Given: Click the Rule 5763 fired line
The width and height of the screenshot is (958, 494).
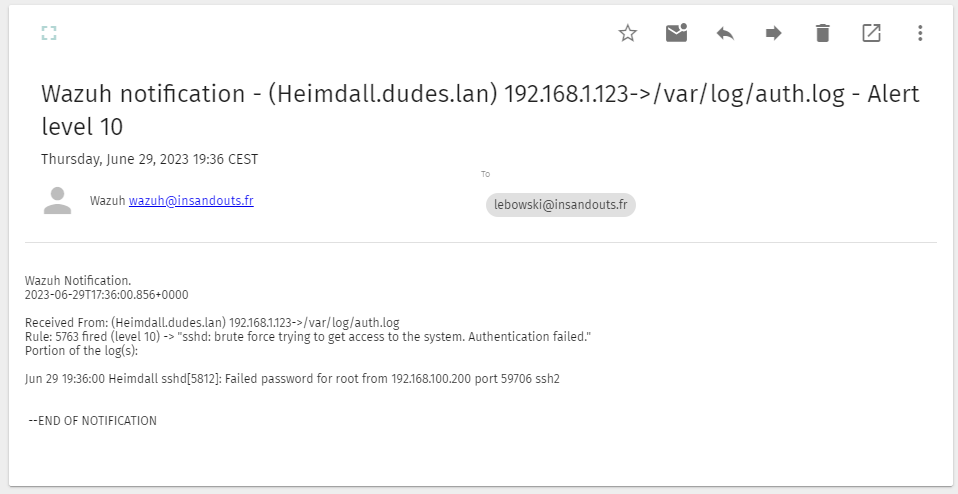Looking at the screenshot, I should (x=308, y=337).
